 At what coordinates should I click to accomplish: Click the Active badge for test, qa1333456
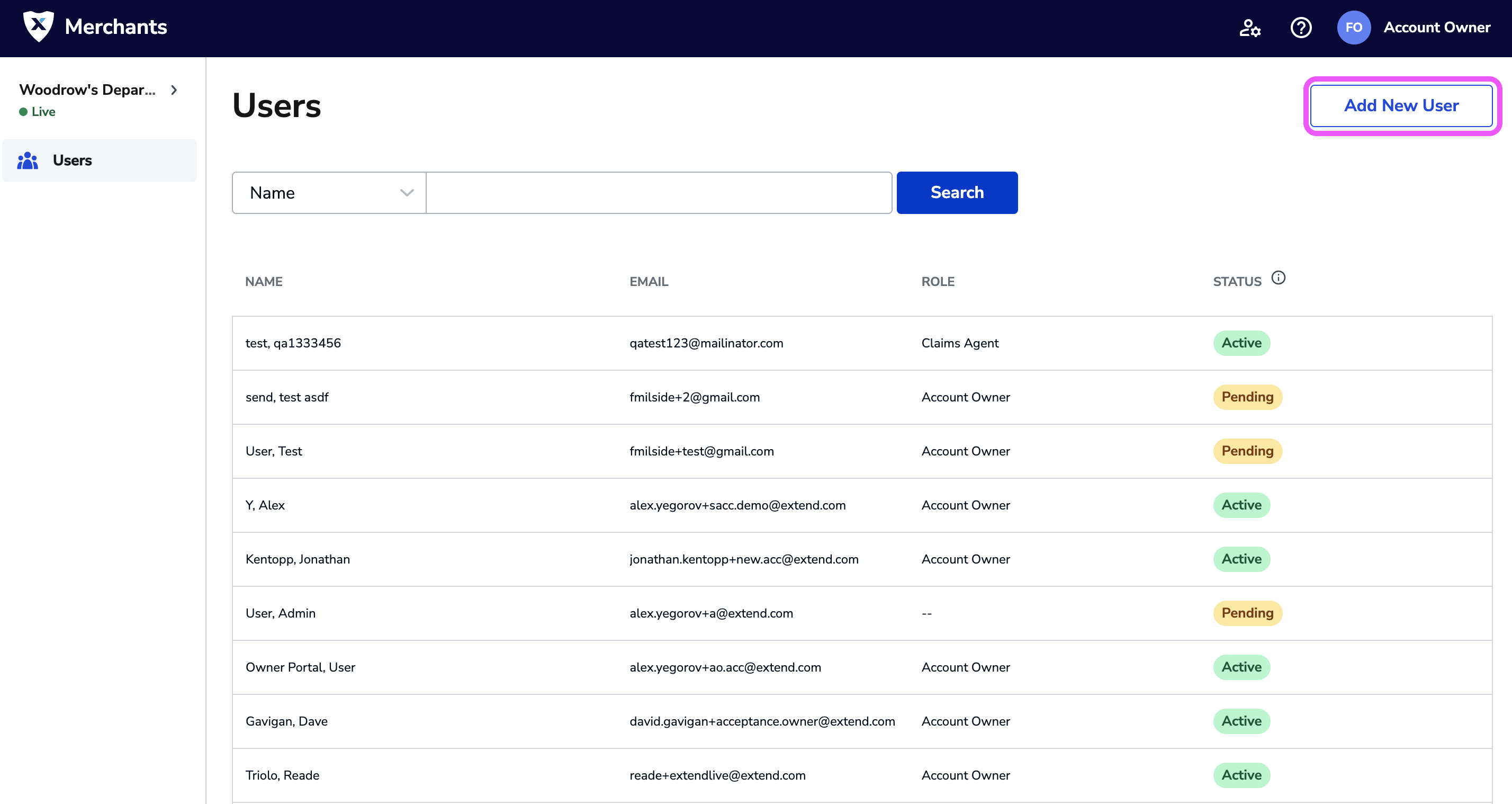click(1241, 343)
